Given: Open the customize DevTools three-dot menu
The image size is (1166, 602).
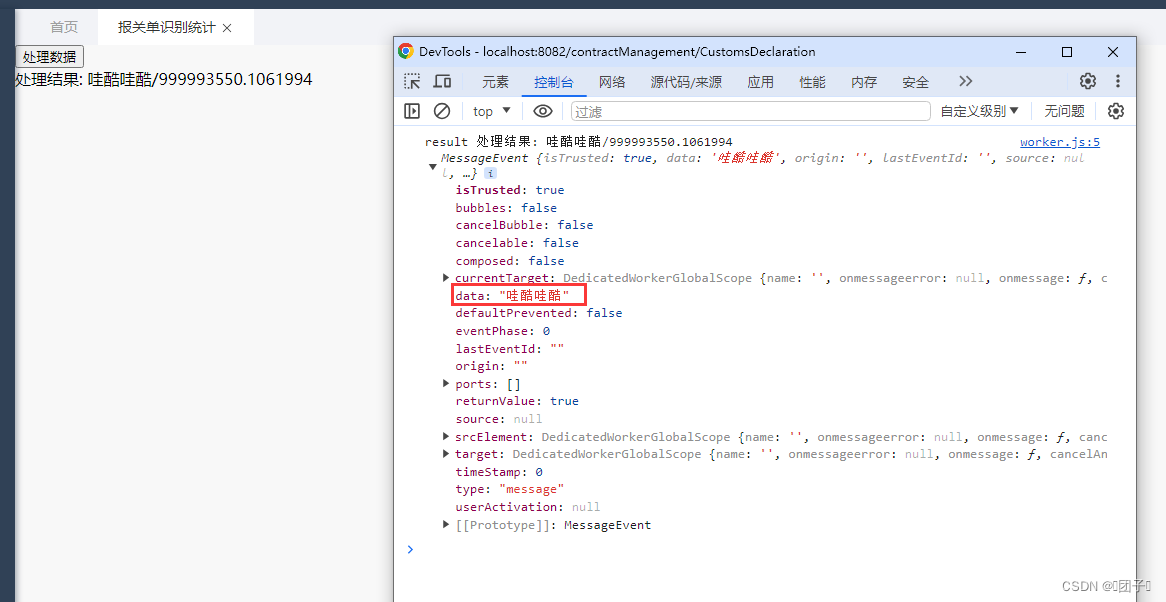Looking at the screenshot, I should pyautogui.click(x=1117, y=81).
